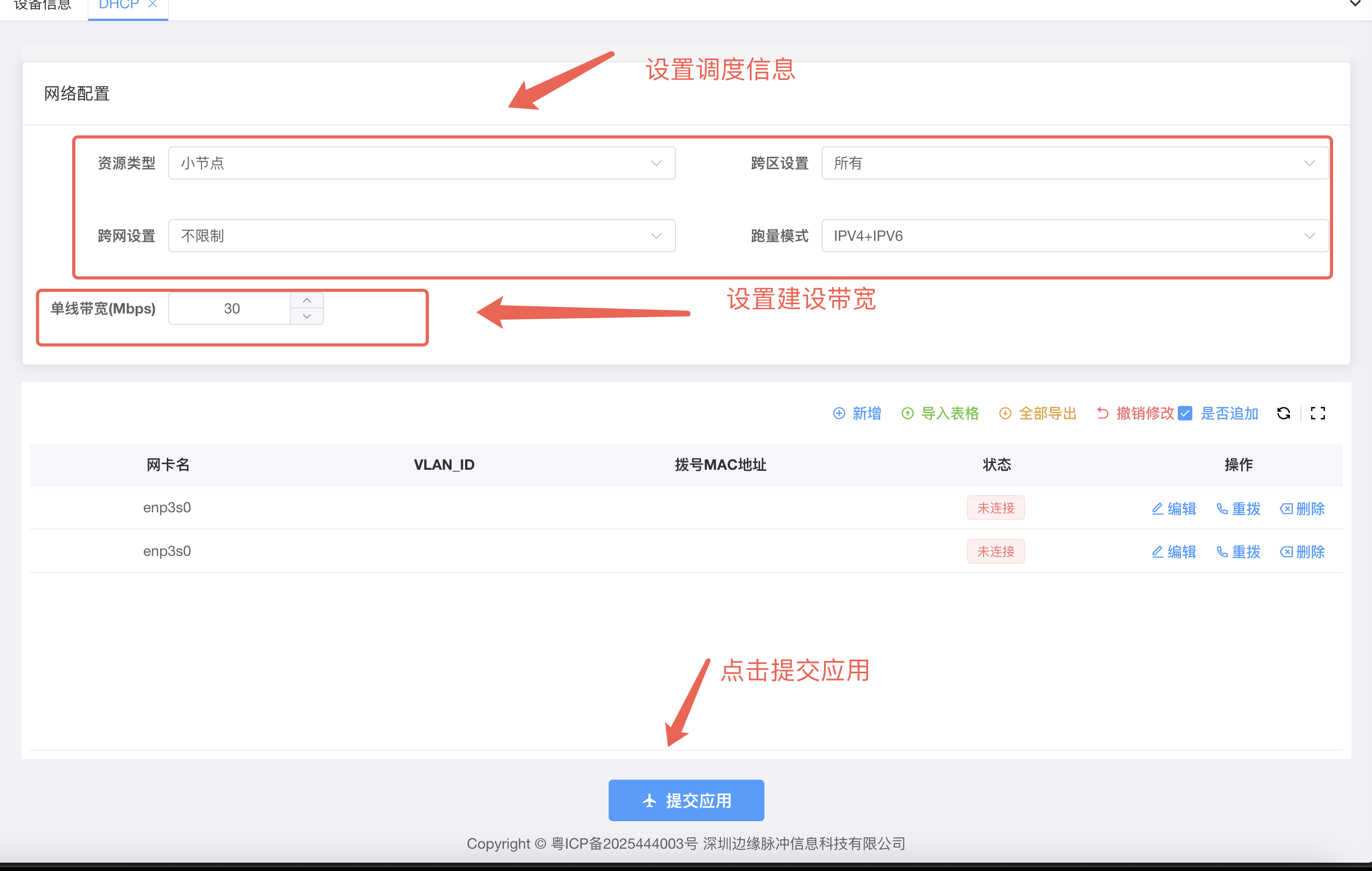Click the 提交应用 button
This screenshot has height=871, width=1372.
(x=686, y=800)
